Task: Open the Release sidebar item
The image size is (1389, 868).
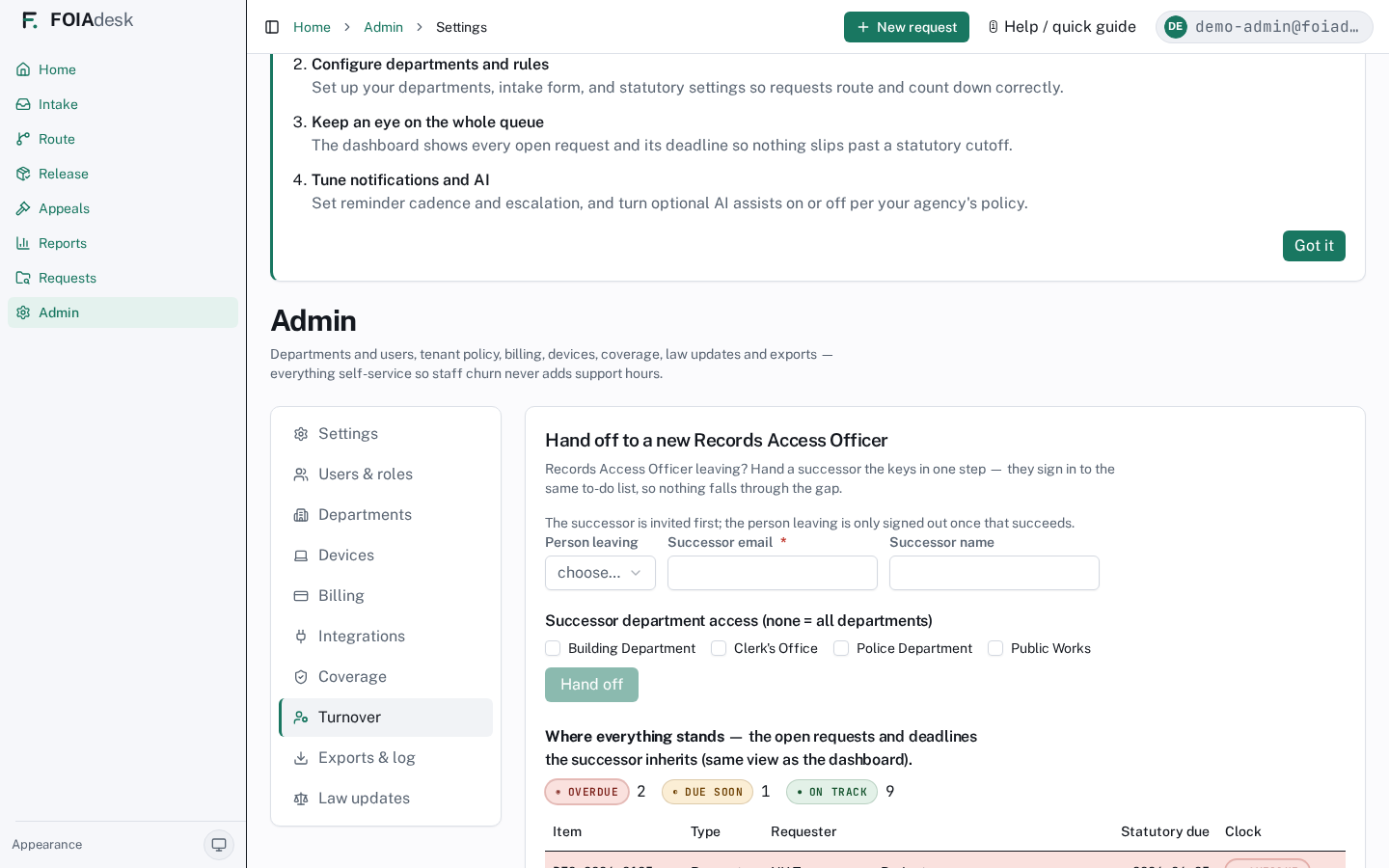Action: [123, 174]
